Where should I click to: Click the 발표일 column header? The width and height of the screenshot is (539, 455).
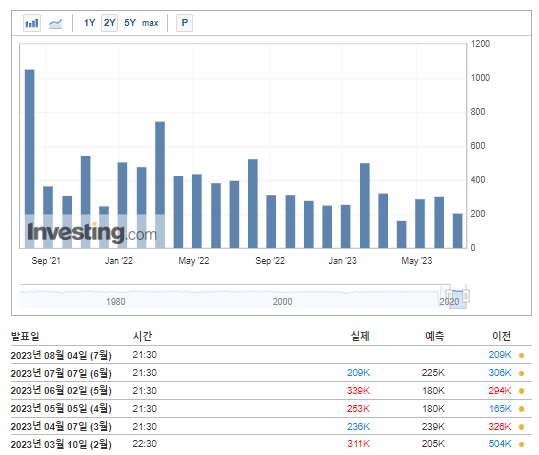pos(25,336)
